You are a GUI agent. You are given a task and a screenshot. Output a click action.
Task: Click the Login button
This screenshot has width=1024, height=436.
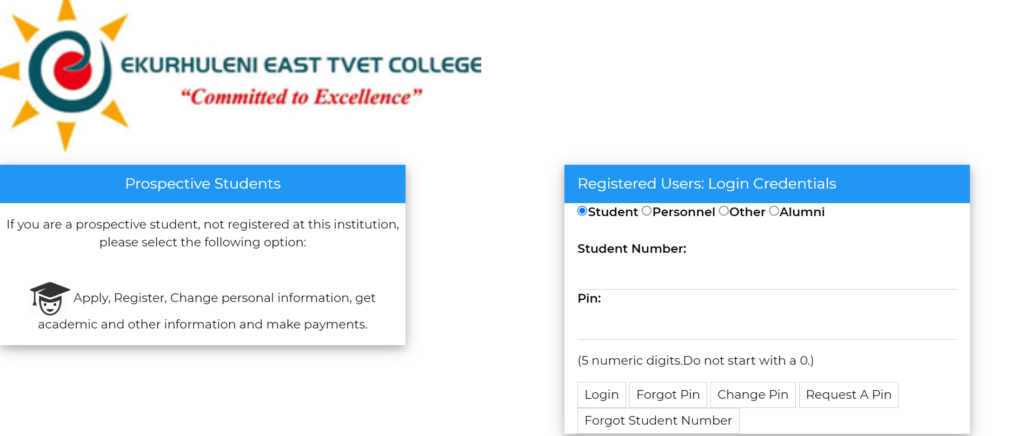coord(601,395)
